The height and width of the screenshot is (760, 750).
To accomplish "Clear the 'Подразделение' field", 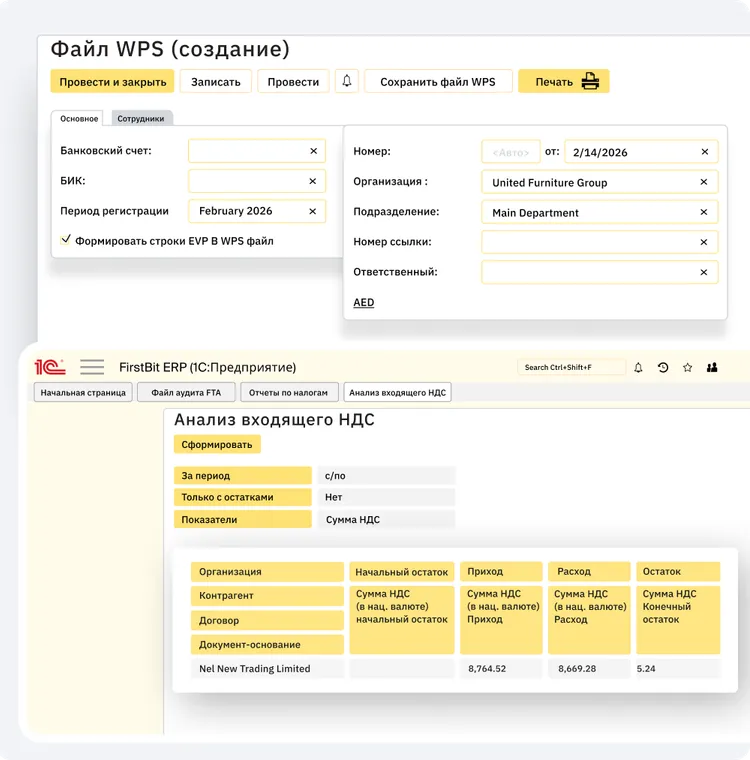I will pos(704,212).
